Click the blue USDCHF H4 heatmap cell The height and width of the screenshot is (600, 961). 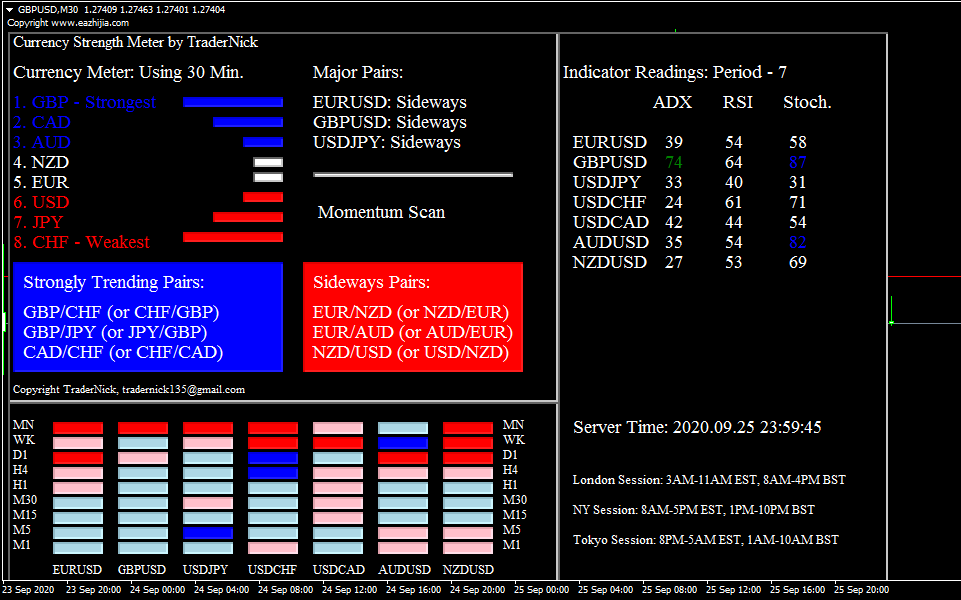pos(273,473)
